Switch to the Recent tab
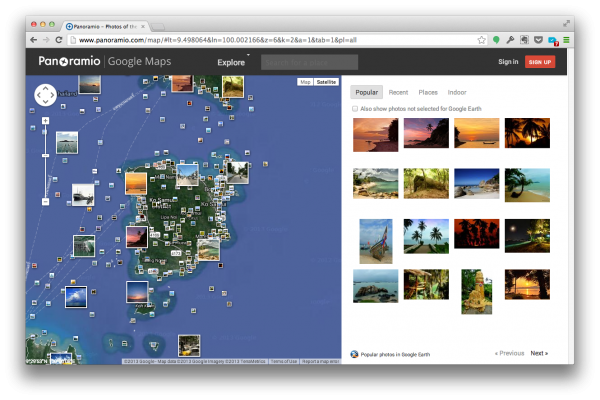The height and width of the screenshot is (400, 600). [398, 92]
